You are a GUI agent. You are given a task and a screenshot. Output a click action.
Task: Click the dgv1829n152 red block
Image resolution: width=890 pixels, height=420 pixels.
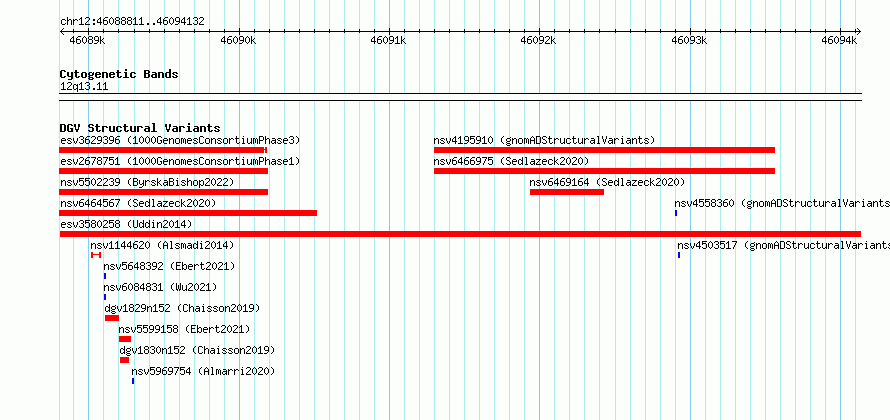click(112, 318)
